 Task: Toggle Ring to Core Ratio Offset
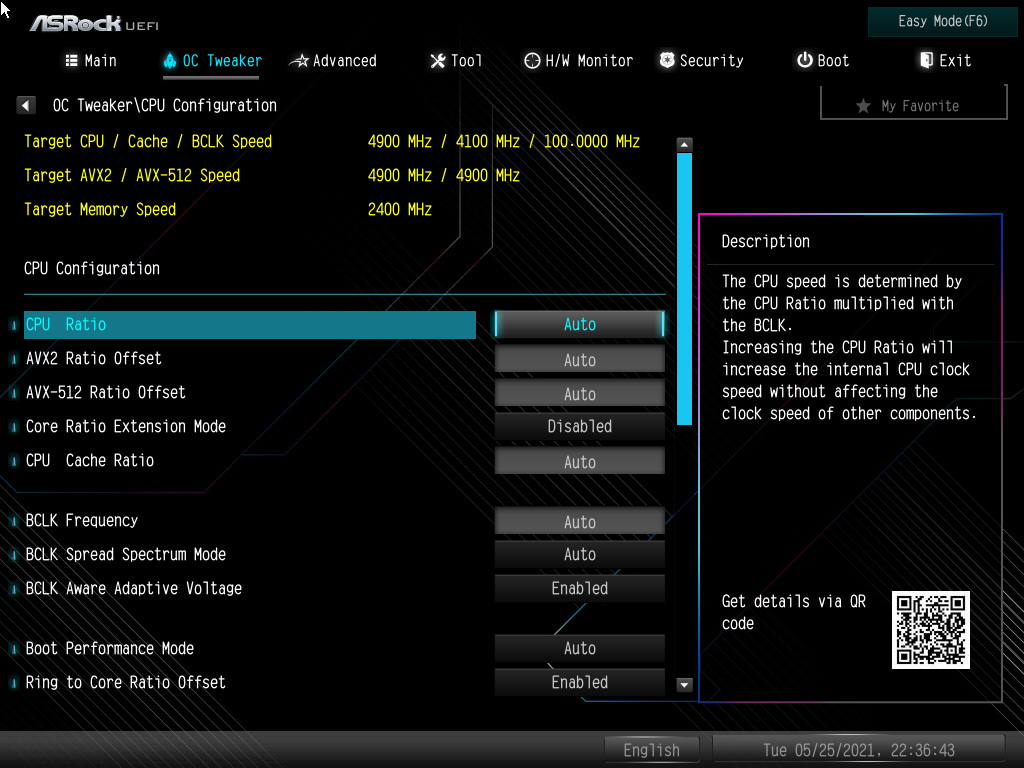[579, 682]
